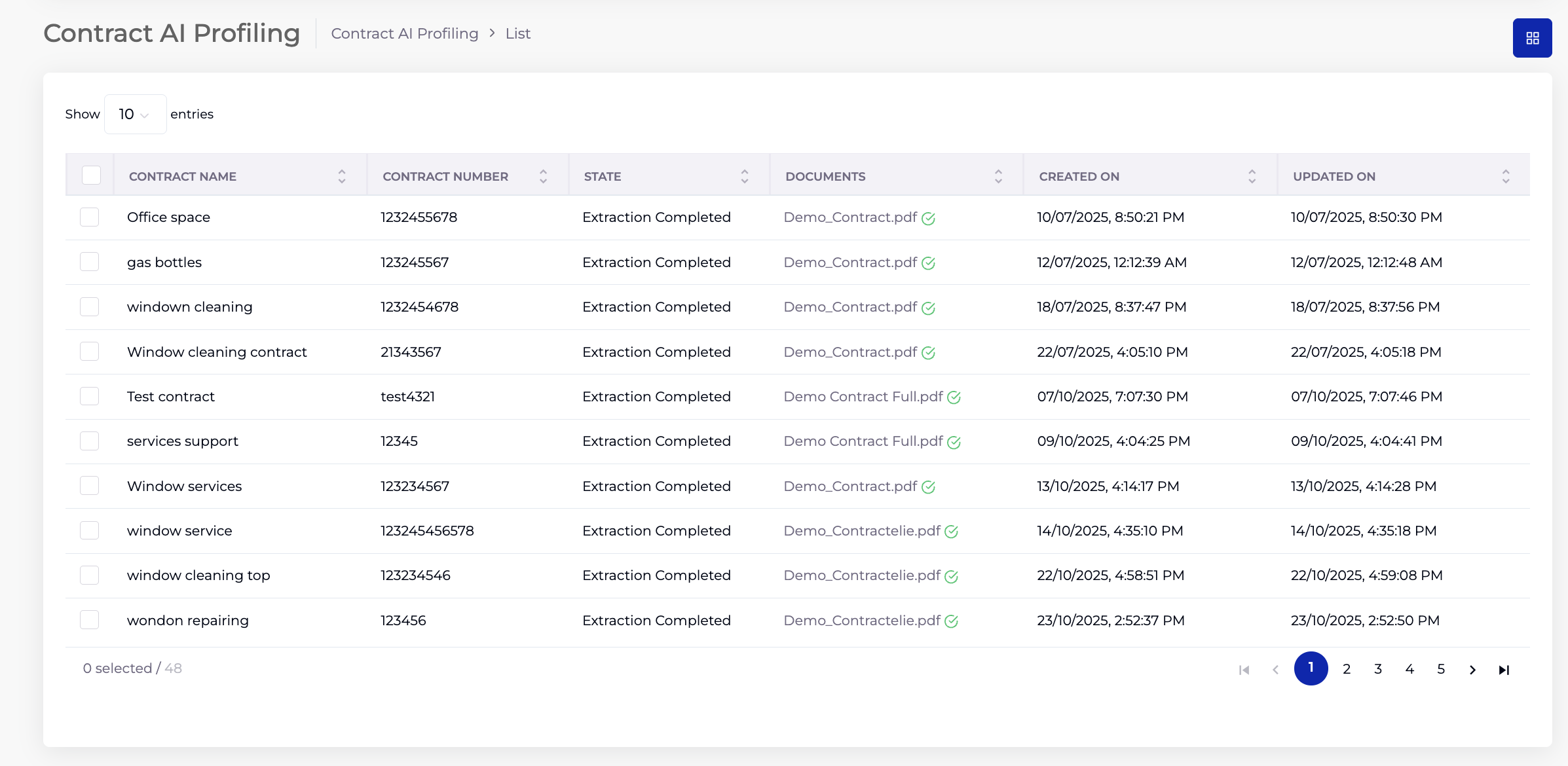
Task: Select the Test contract row checkbox
Action: pyautogui.click(x=89, y=396)
